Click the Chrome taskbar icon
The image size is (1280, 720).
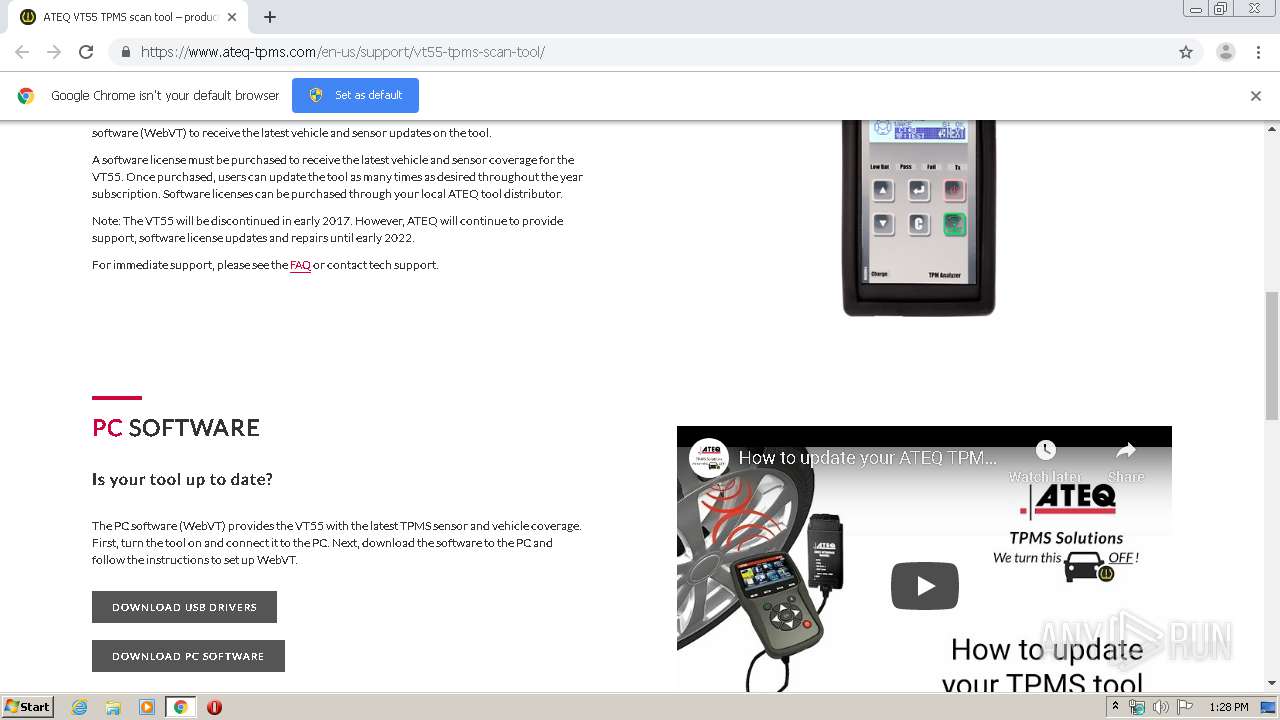coord(181,707)
